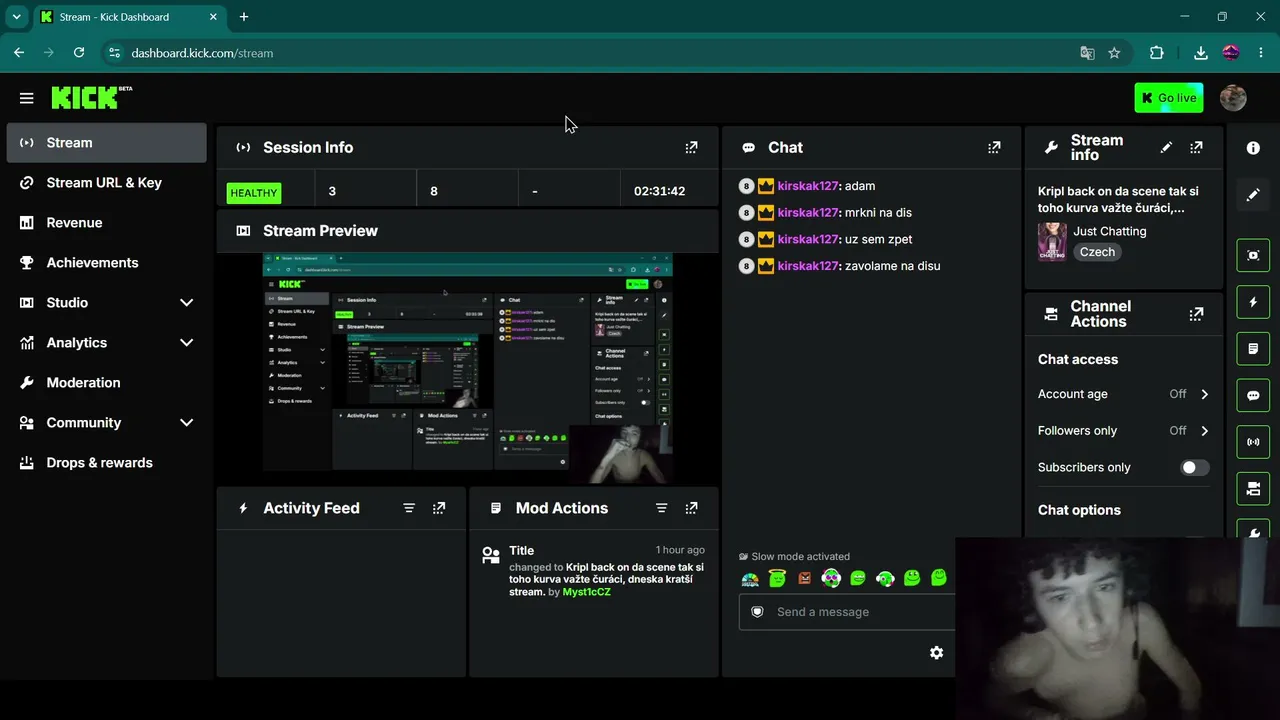Pop out the Session Info panel
The image size is (1280, 720).
click(691, 147)
